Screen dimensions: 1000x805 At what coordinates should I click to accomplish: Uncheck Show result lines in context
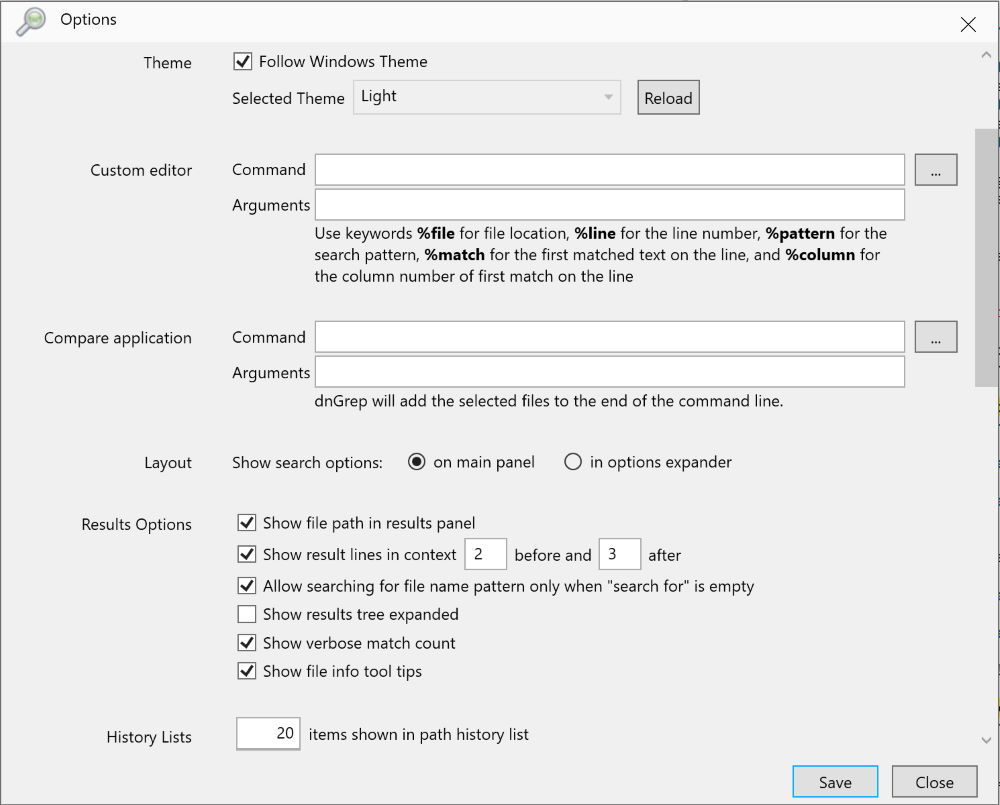[x=247, y=554]
